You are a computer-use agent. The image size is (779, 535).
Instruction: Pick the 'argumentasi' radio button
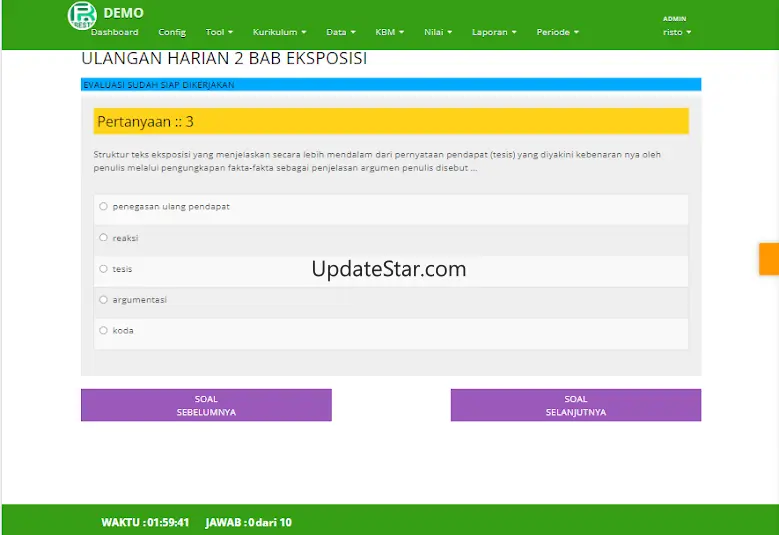[103, 299]
